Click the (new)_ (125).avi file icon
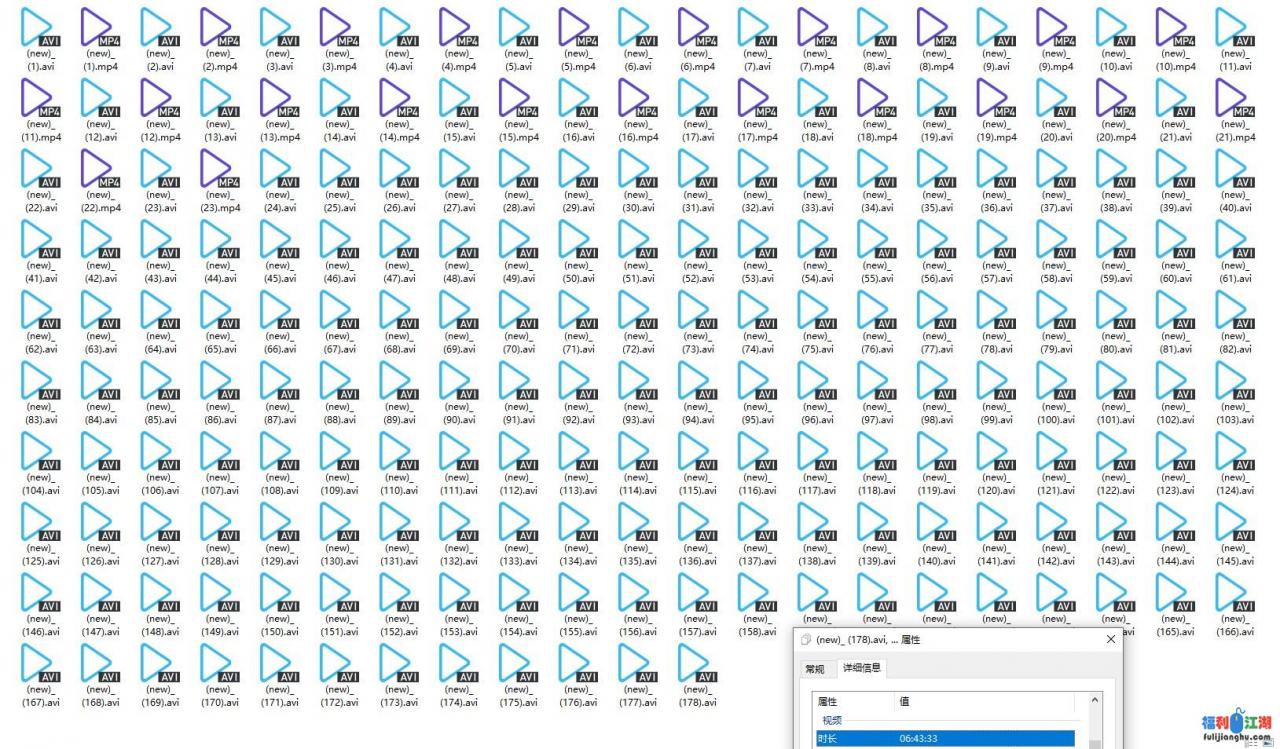The width and height of the screenshot is (1280, 749). (39, 524)
